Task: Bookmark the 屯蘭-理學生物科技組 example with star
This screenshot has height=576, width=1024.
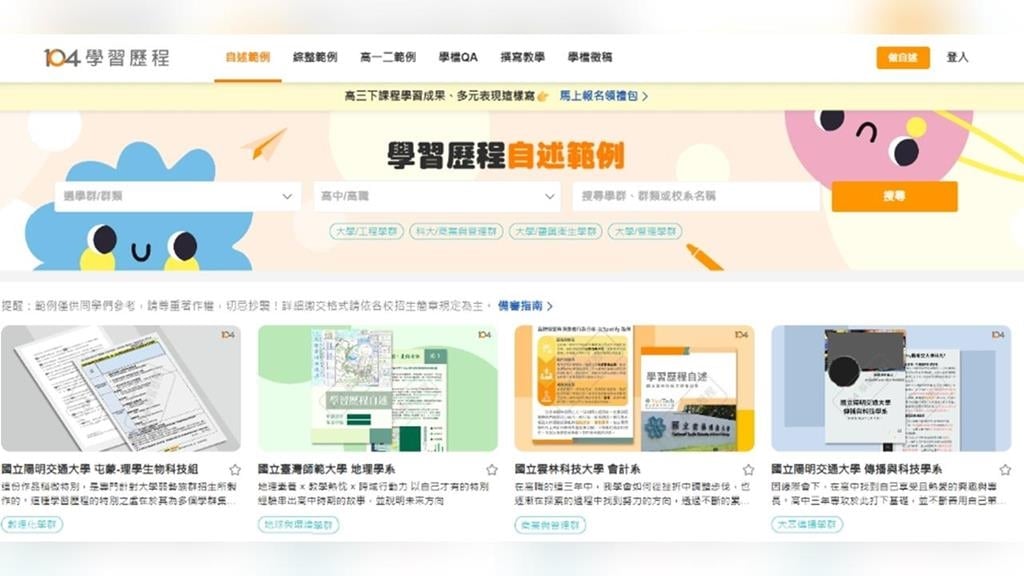Action: tap(235, 469)
